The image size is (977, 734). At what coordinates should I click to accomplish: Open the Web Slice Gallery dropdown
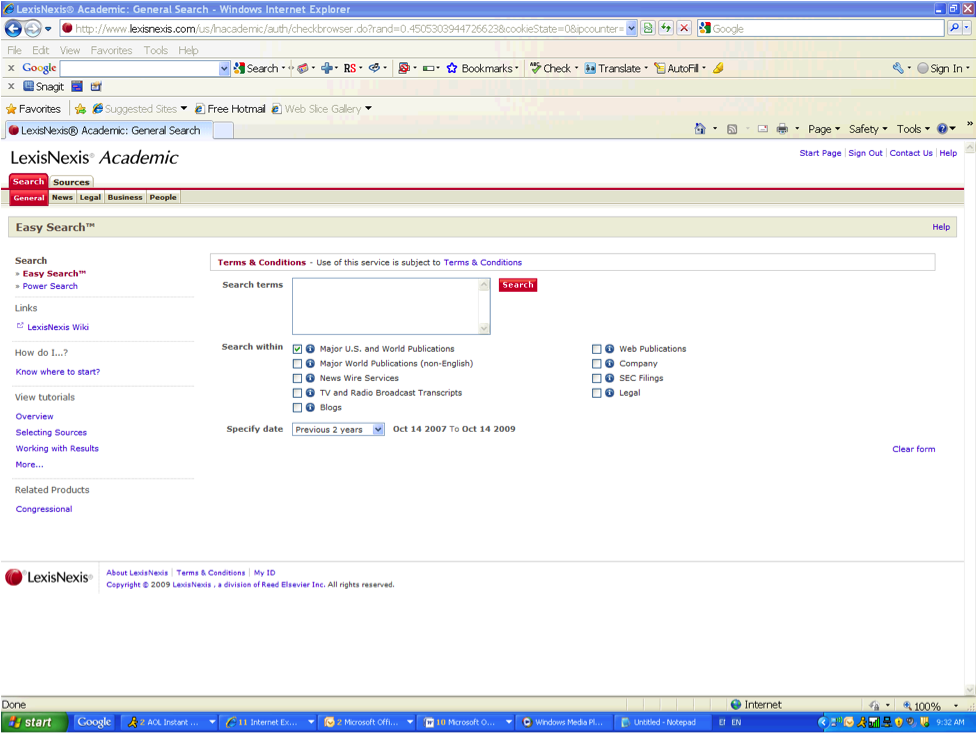point(368,109)
